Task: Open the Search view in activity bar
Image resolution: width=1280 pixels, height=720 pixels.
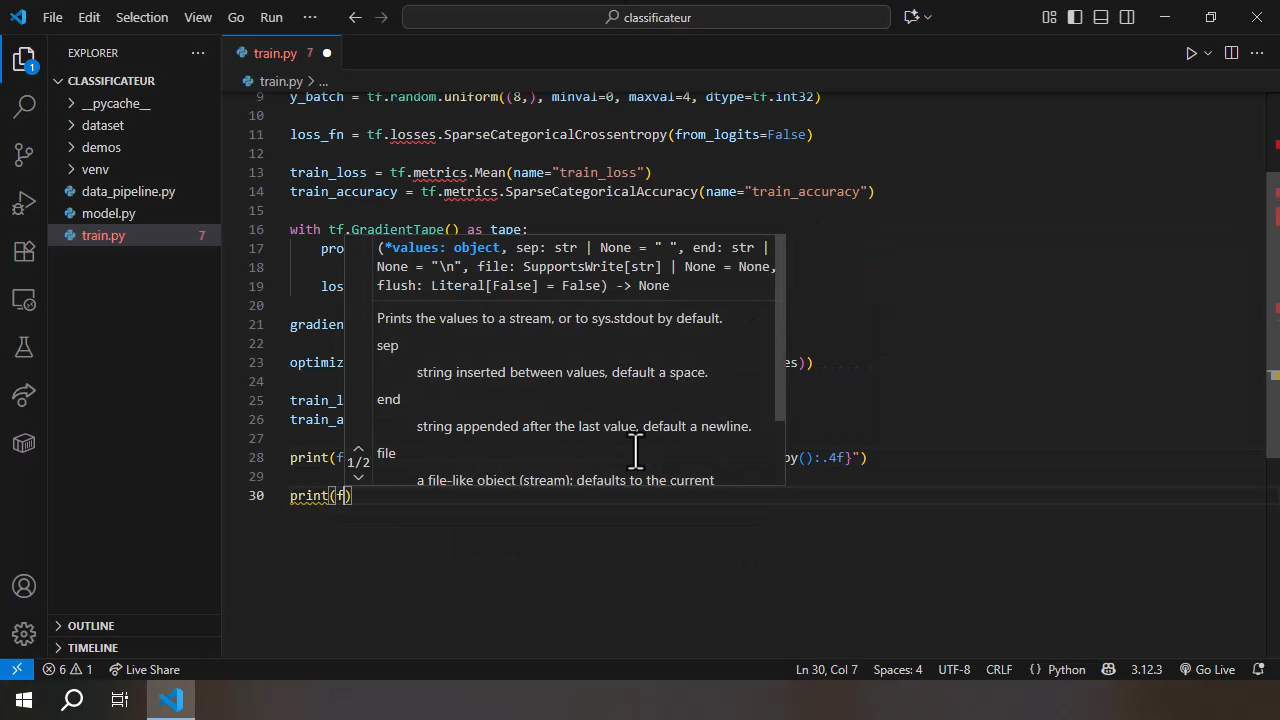Action: 24,106
